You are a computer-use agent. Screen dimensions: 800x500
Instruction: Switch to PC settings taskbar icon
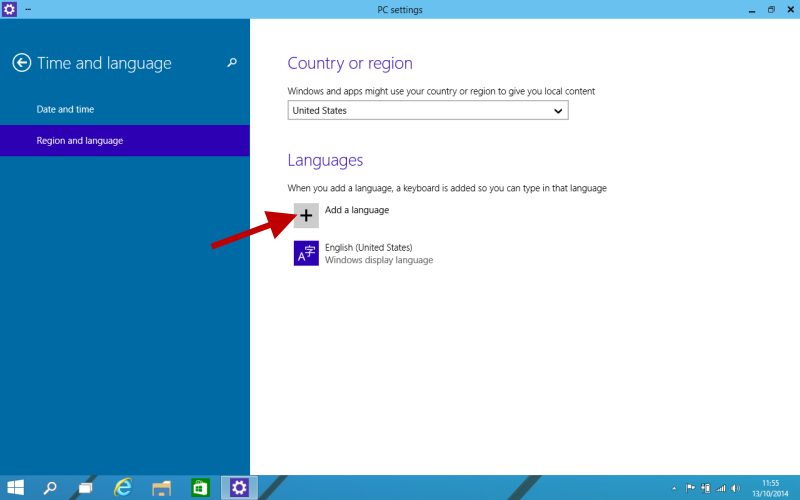coord(239,488)
